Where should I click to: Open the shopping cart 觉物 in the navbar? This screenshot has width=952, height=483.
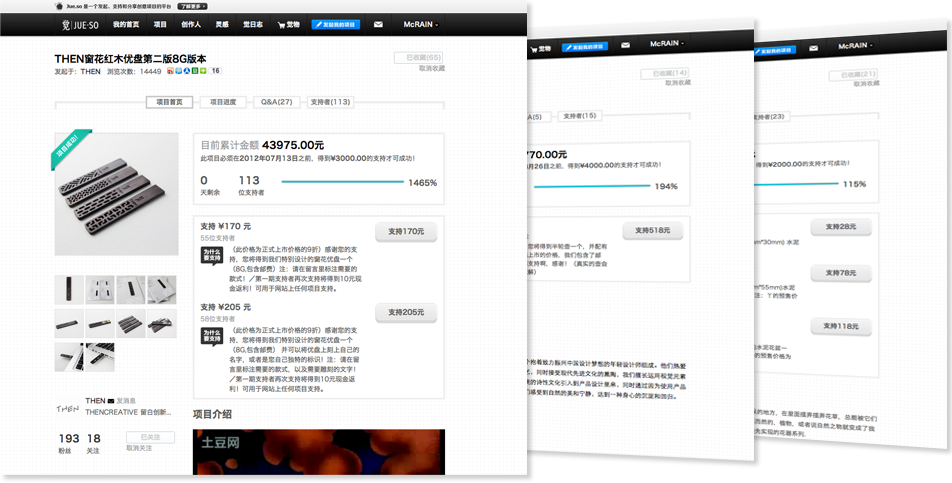(x=288, y=23)
